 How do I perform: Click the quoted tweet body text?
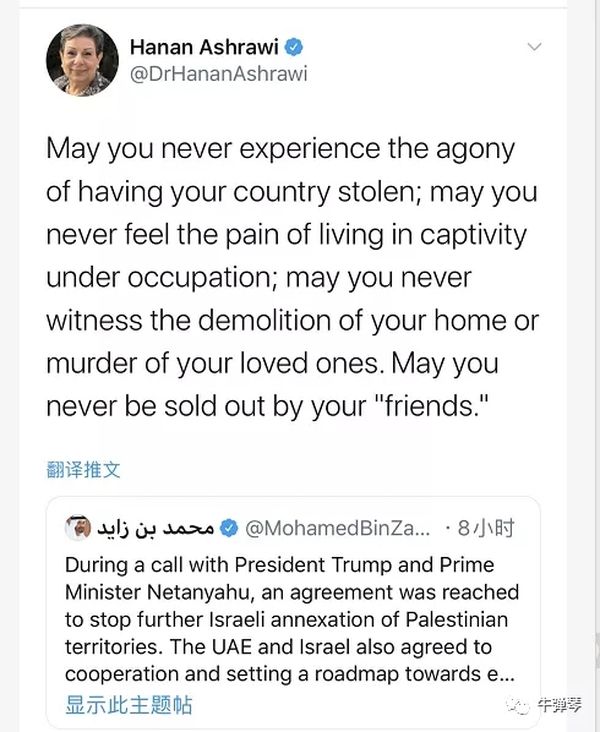[290, 620]
